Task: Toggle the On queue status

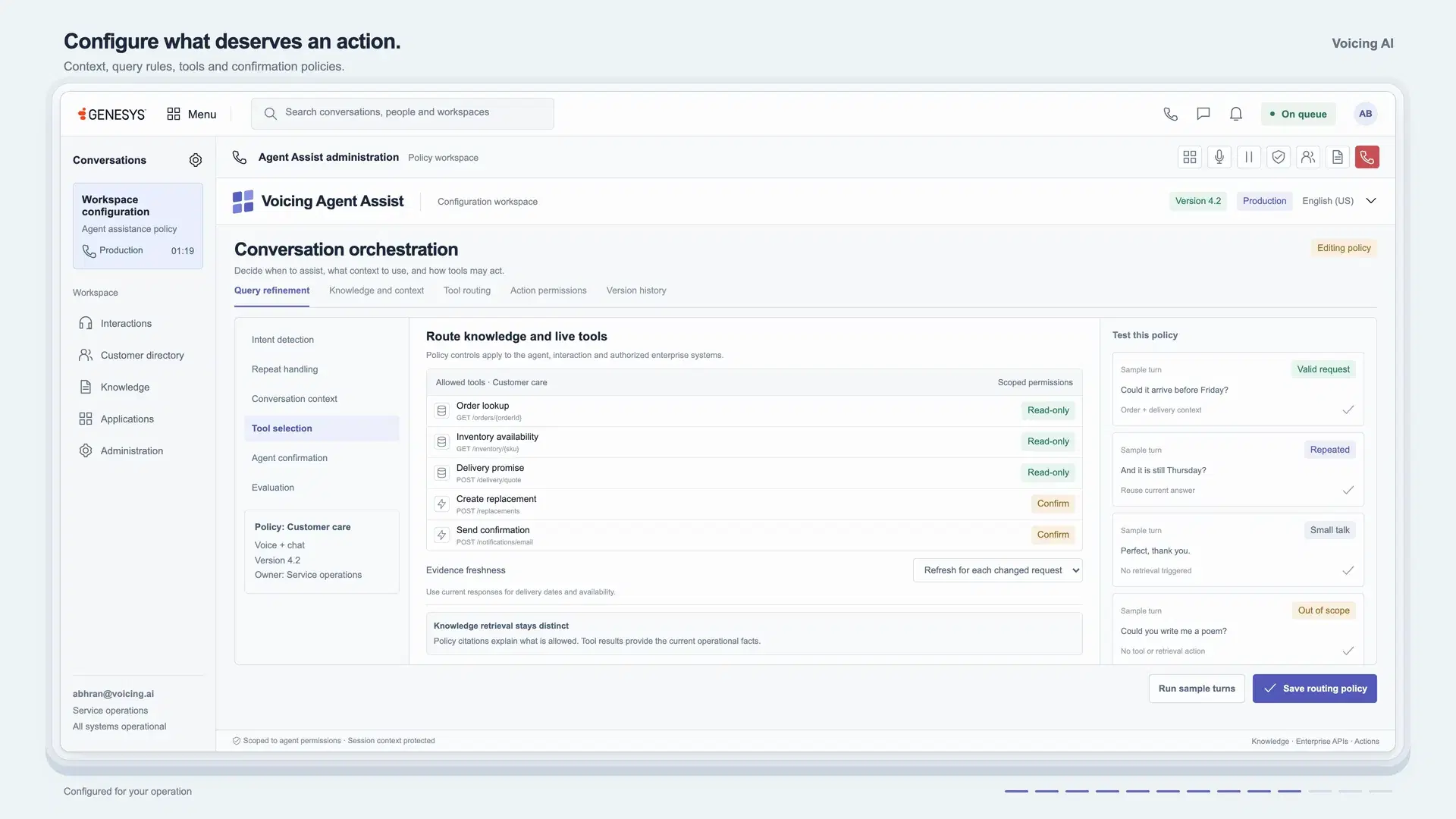Action: point(1298,114)
